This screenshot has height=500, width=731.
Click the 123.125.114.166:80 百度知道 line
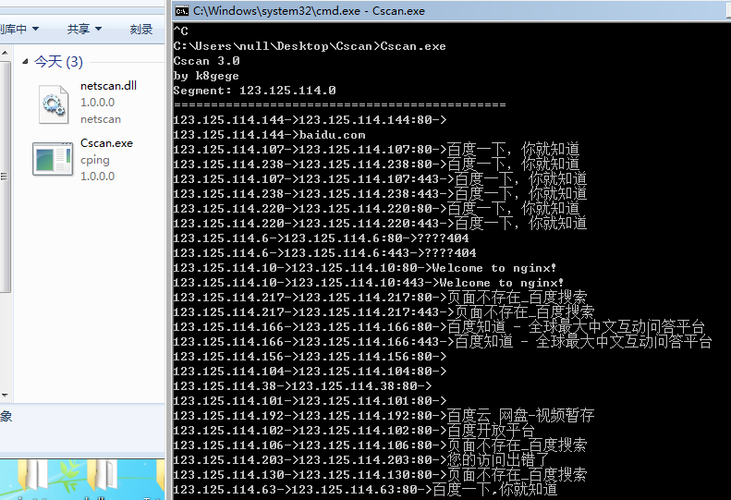pyautogui.click(x=439, y=327)
